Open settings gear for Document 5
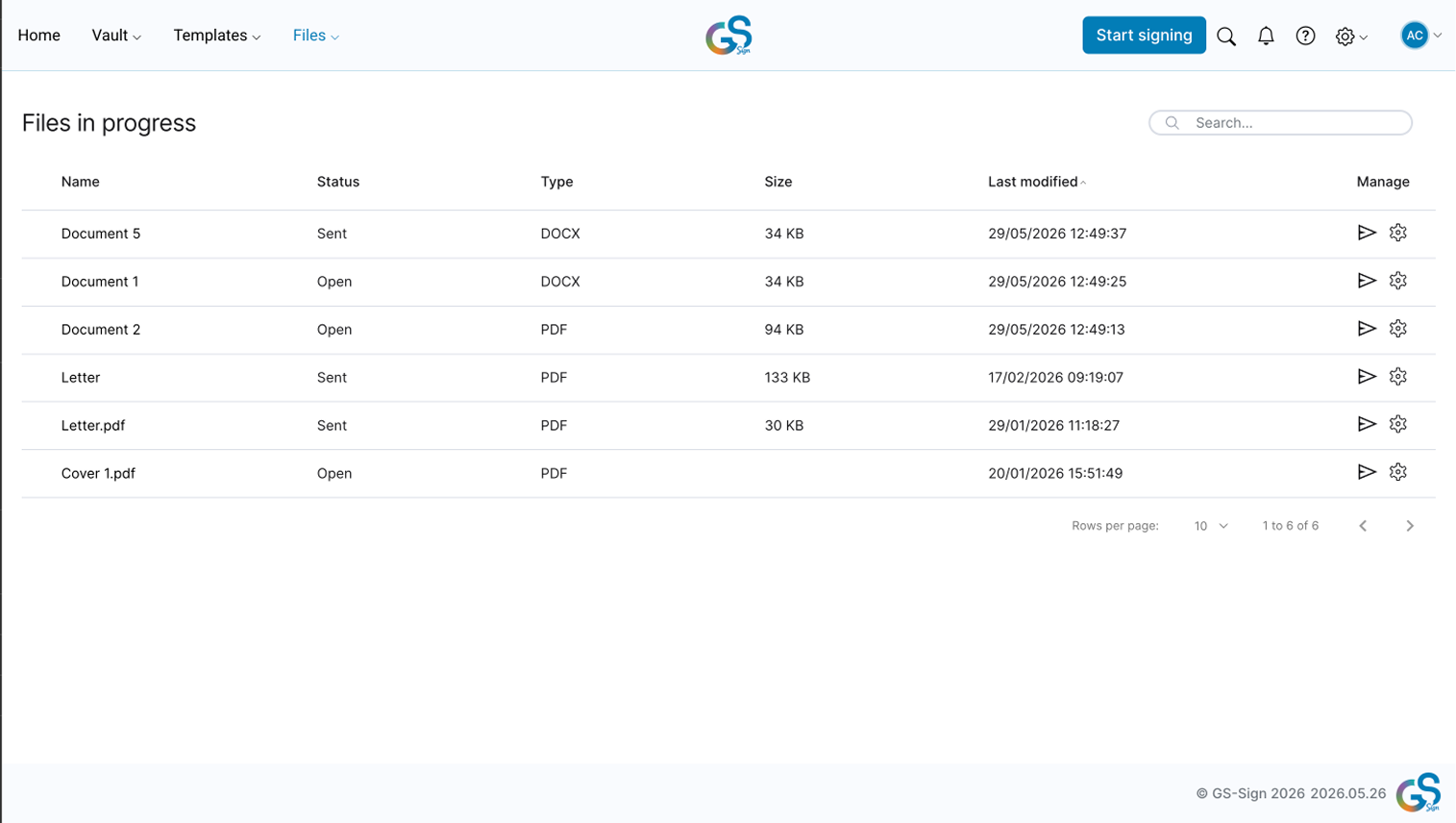Image resolution: width=1456 pixels, height=823 pixels. [1398, 233]
